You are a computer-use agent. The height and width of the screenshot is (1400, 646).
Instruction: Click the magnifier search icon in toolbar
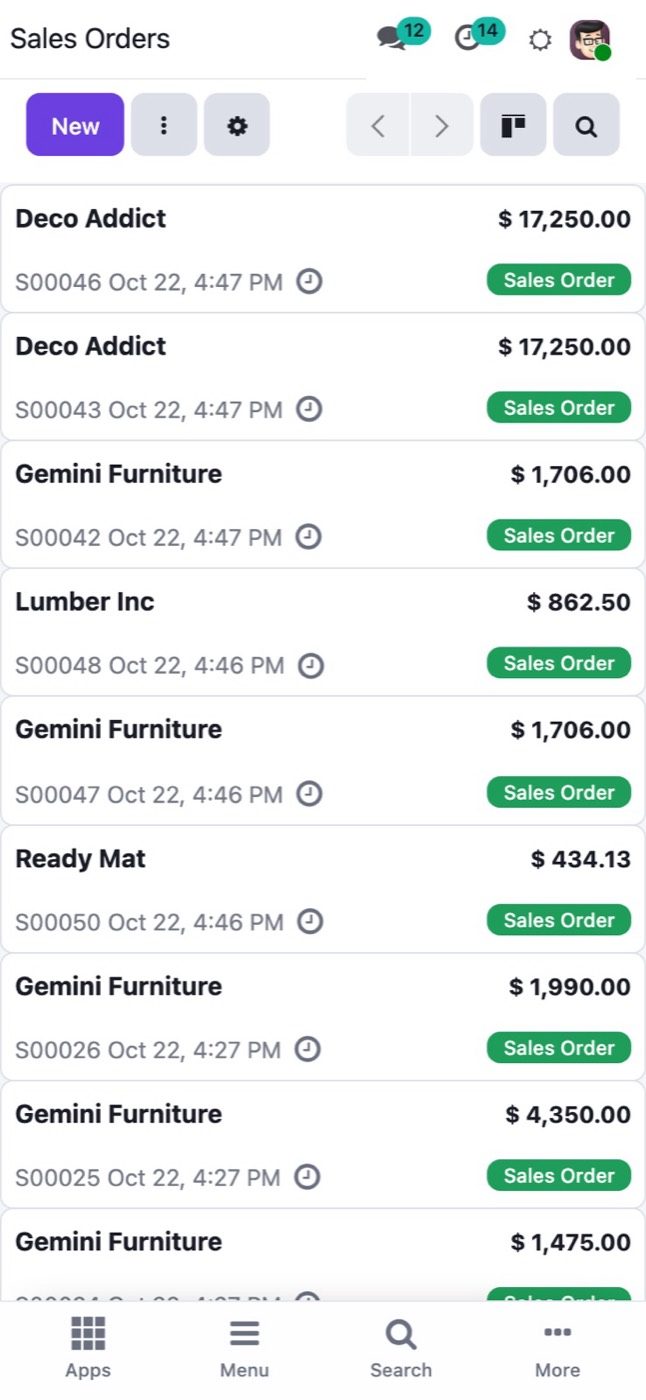pos(586,125)
